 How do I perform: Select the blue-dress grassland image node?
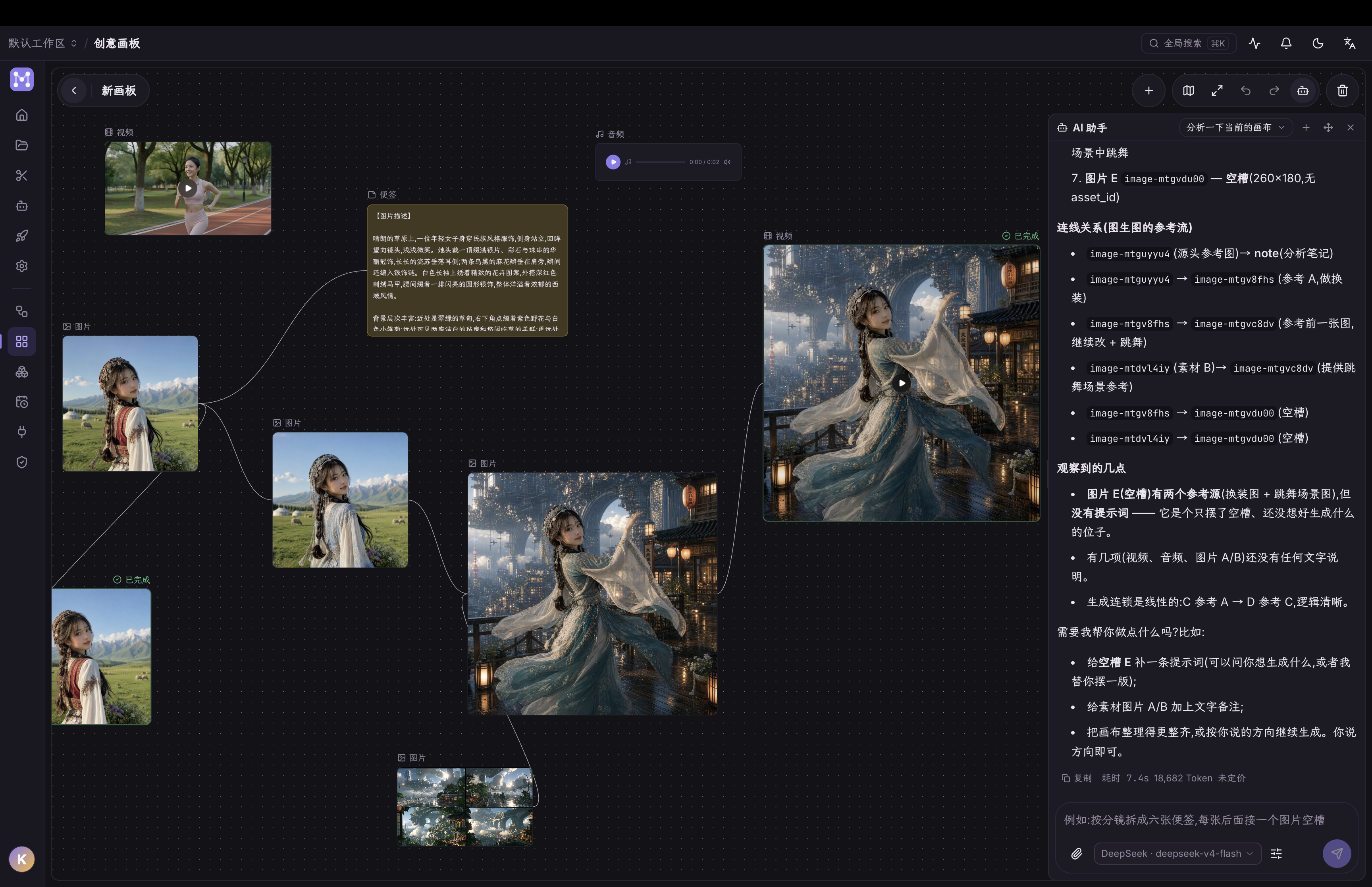click(x=340, y=500)
